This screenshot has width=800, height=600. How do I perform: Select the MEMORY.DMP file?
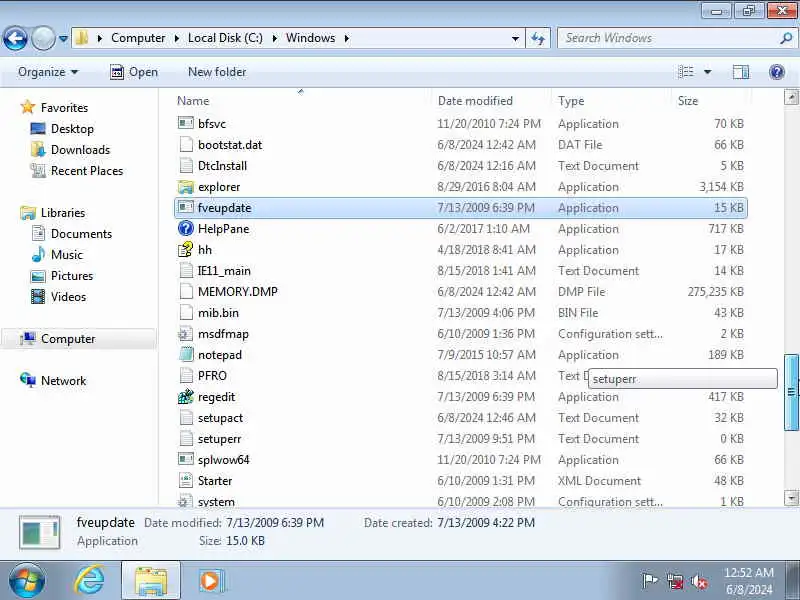pos(238,292)
